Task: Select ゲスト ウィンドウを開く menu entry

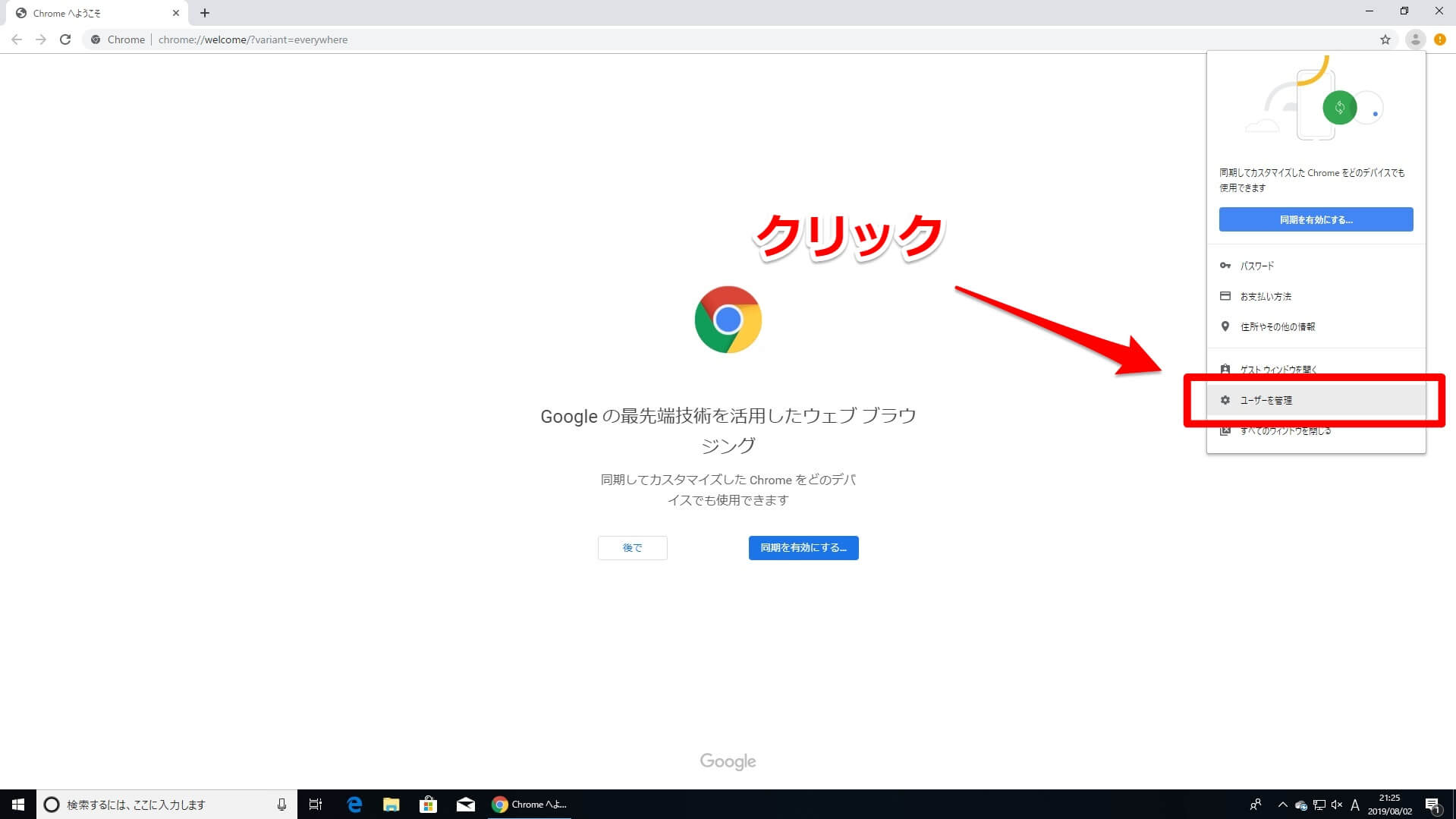Action: [1316, 370]
